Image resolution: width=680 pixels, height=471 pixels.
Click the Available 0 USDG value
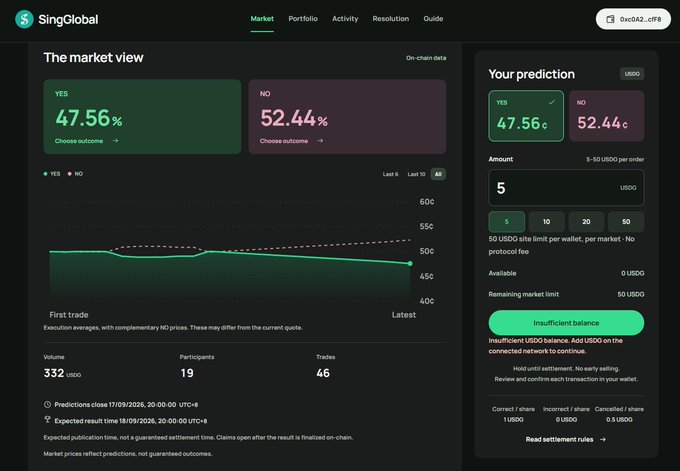tap(632, 273)
